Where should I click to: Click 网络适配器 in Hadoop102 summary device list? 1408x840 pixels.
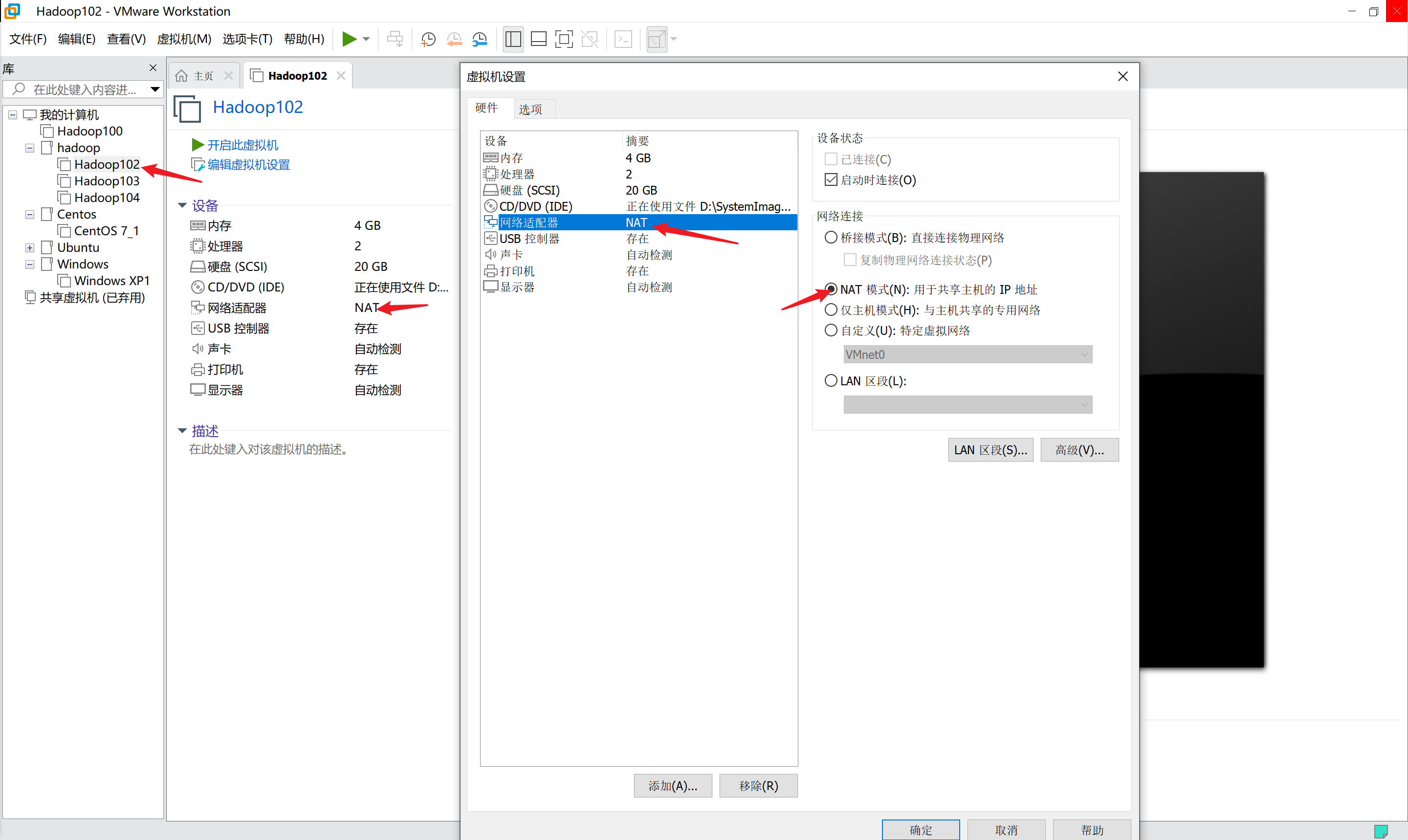click(237, 308)
